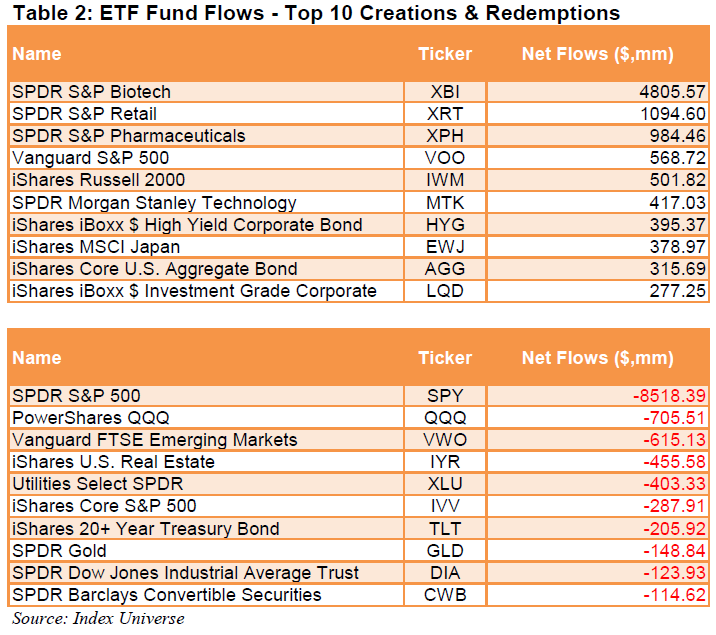Select the 277.25 net flow value
Screen dimensions: 716x635
(679, 291)
